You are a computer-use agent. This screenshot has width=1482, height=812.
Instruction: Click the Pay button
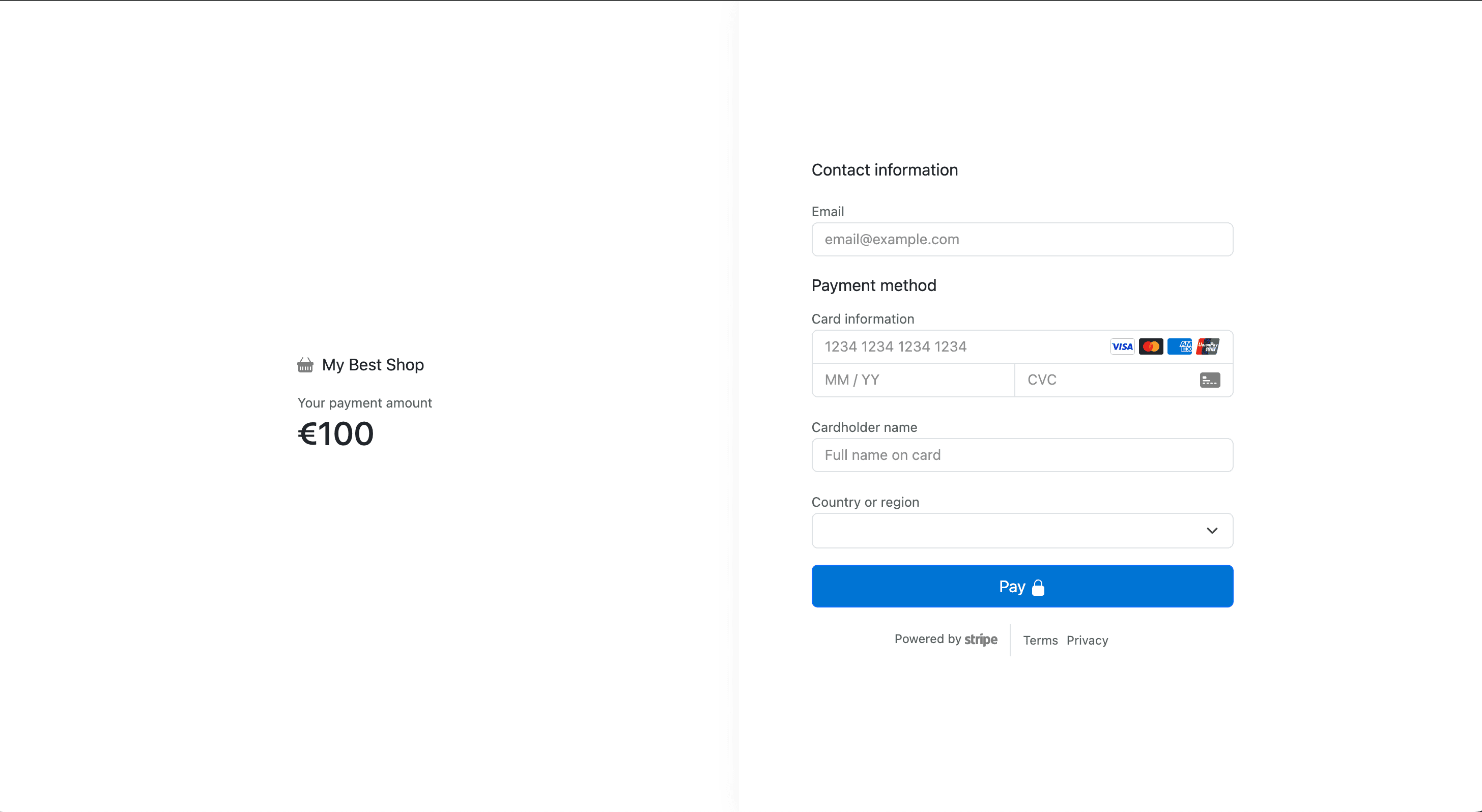pyautogui.click(x=1022, y=586)
